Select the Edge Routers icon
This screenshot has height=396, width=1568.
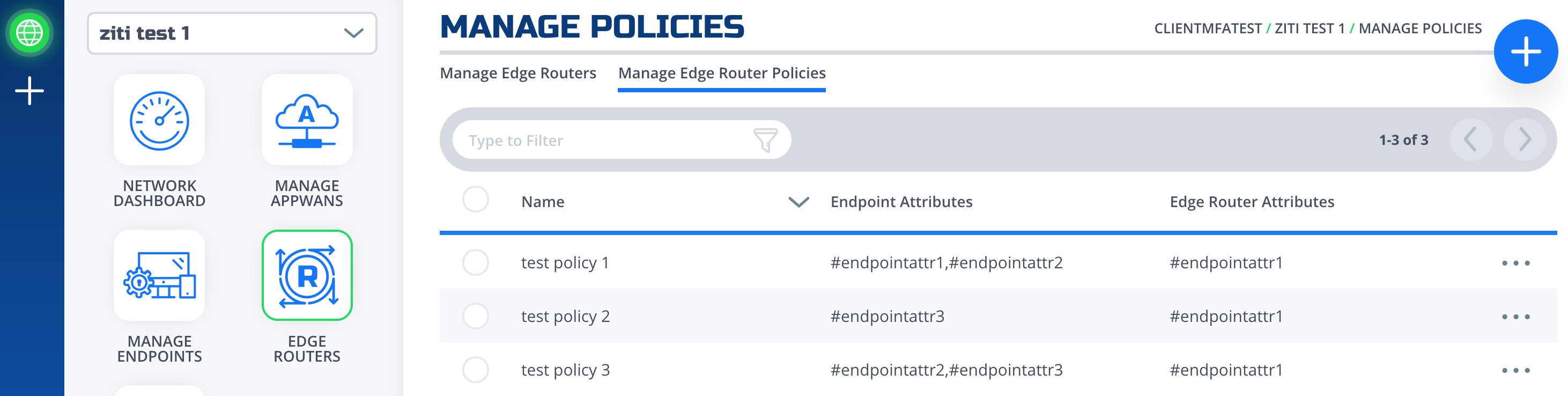pyautogui.click(x=307, y=275)
